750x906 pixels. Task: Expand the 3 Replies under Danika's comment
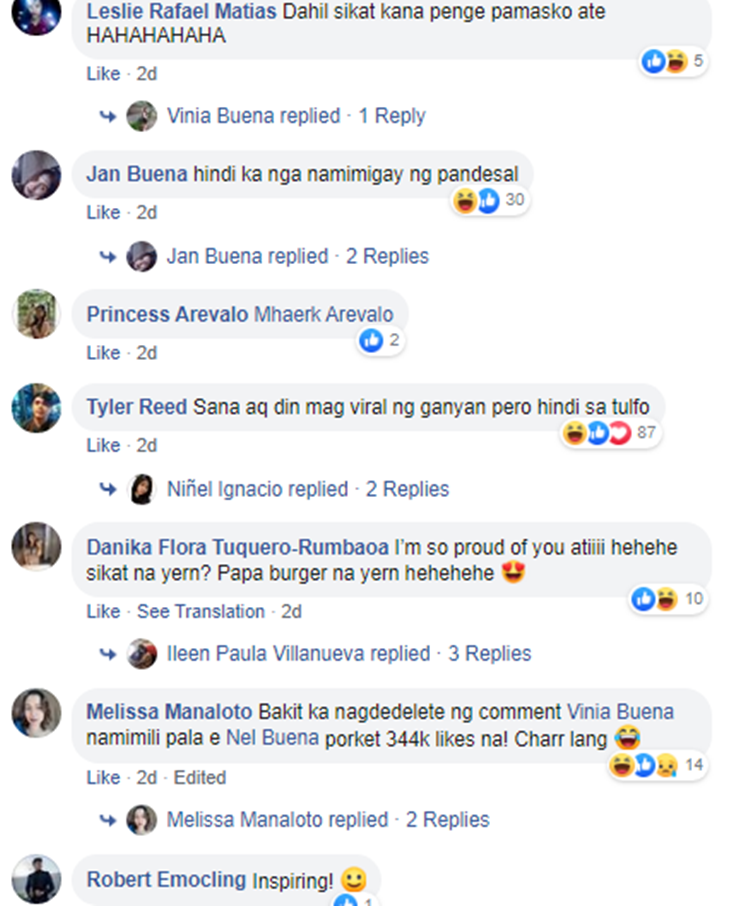(489, 653)
